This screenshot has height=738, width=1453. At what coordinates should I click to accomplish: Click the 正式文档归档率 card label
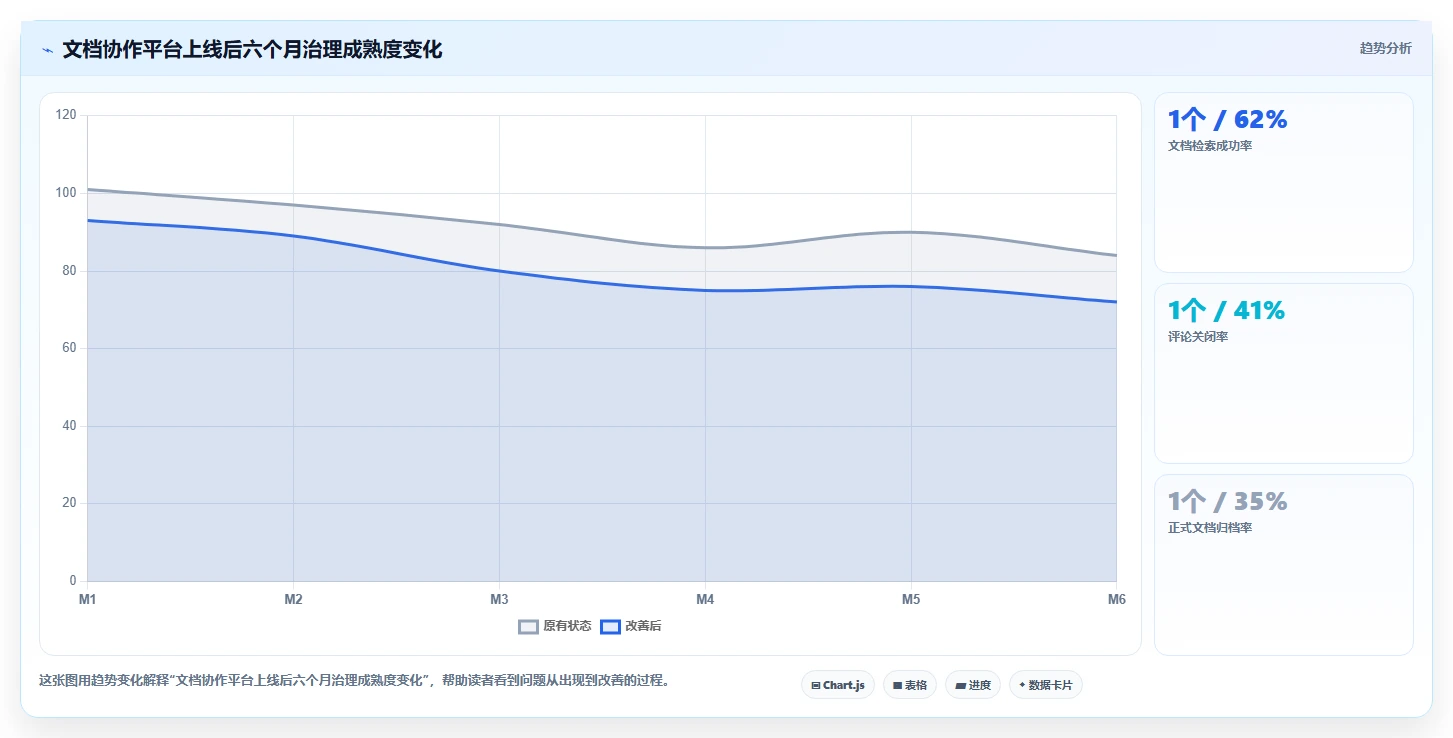(1210, 528)
